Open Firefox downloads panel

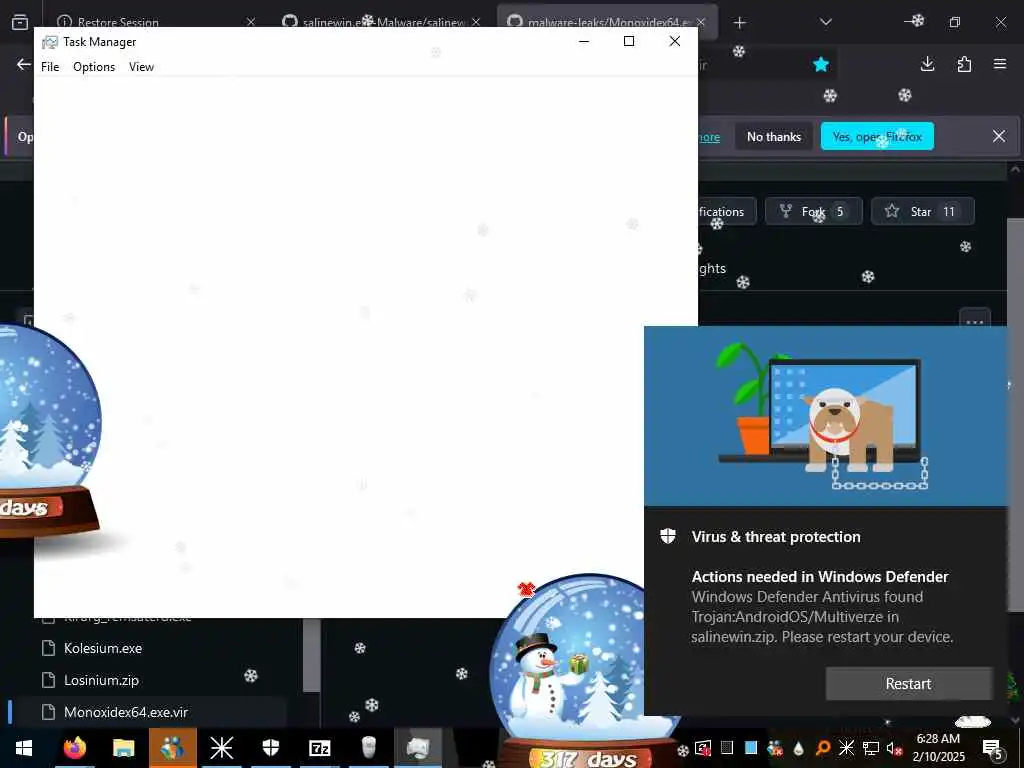[927, 64]
